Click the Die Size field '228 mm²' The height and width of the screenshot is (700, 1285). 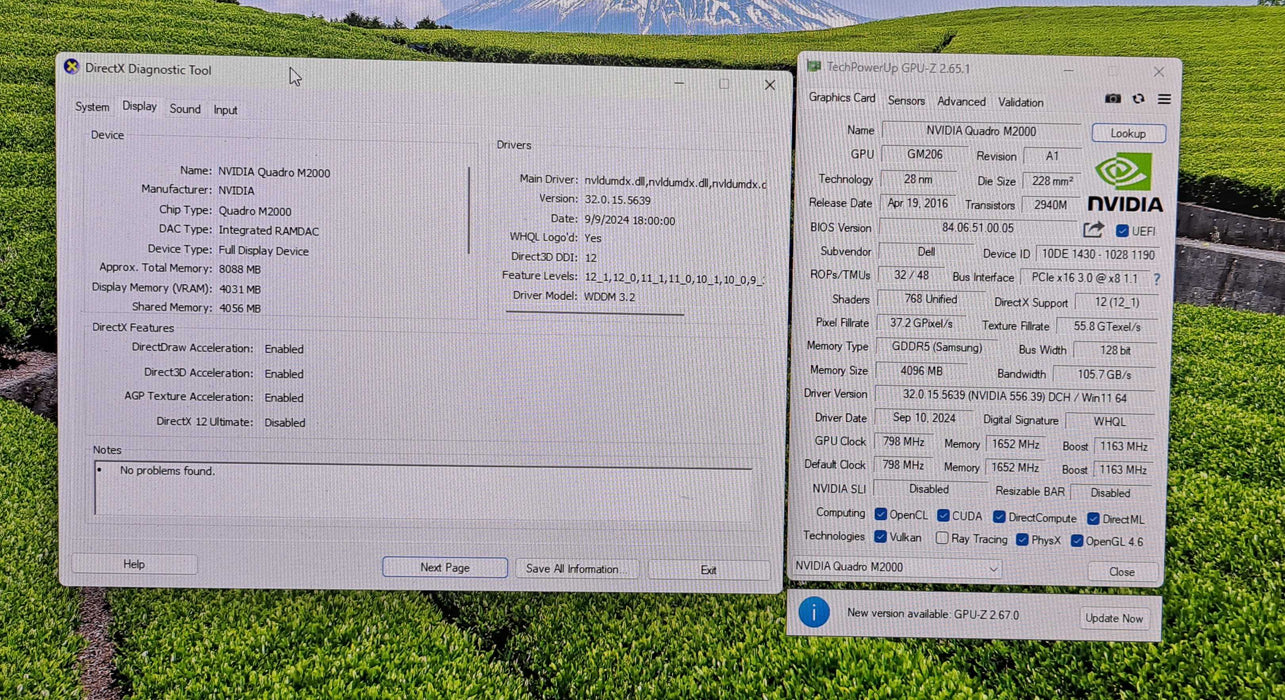(x=1052, y=182)
